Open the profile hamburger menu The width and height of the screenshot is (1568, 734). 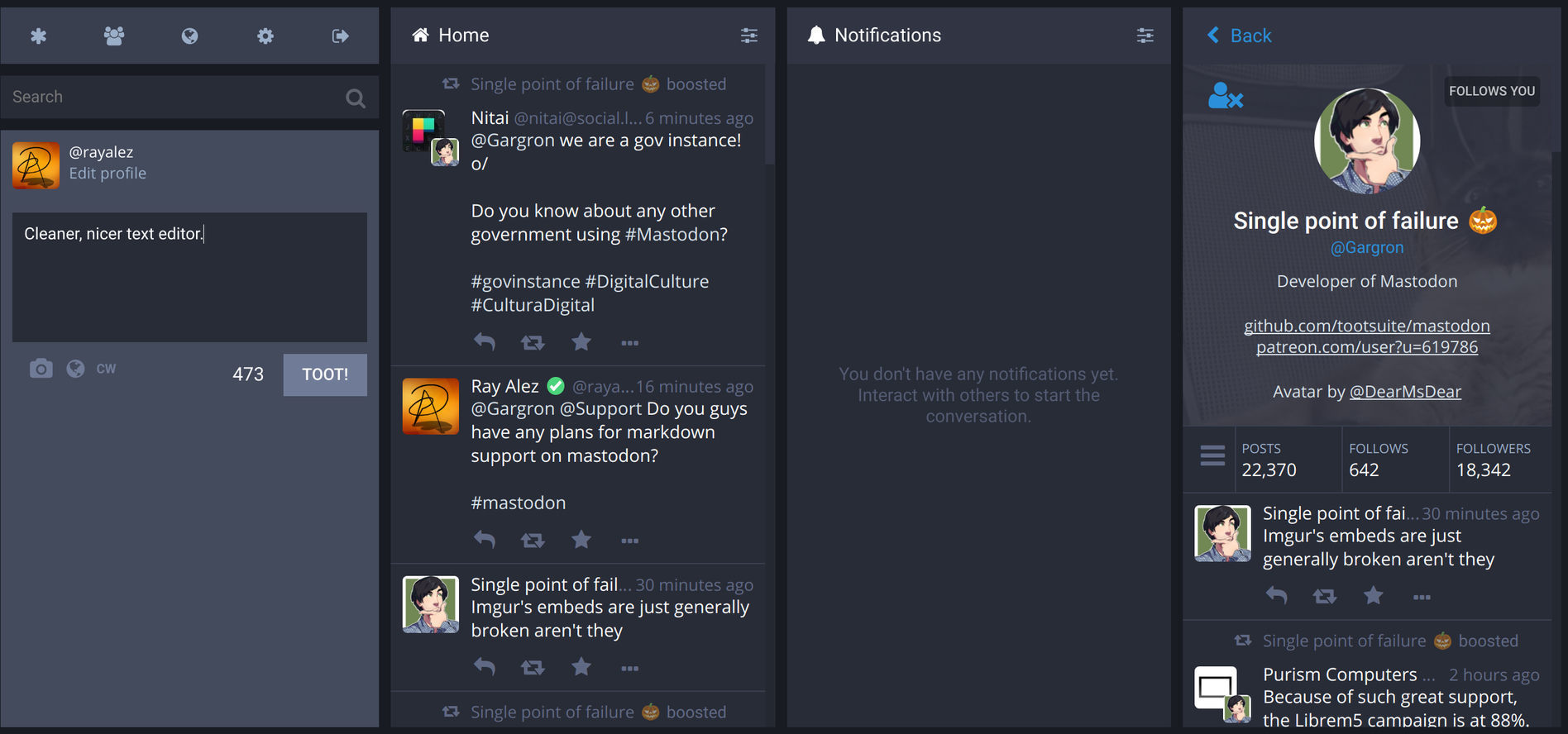(x=1212, y=455)
